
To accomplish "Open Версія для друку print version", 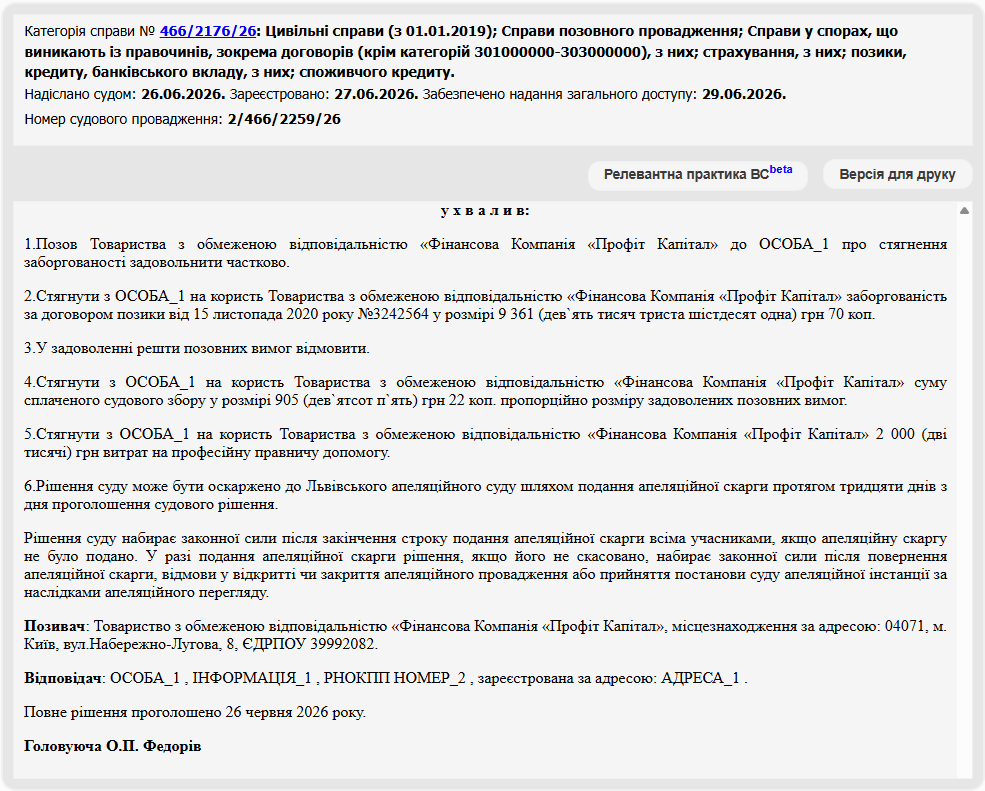I will click(x=897, y=175).
